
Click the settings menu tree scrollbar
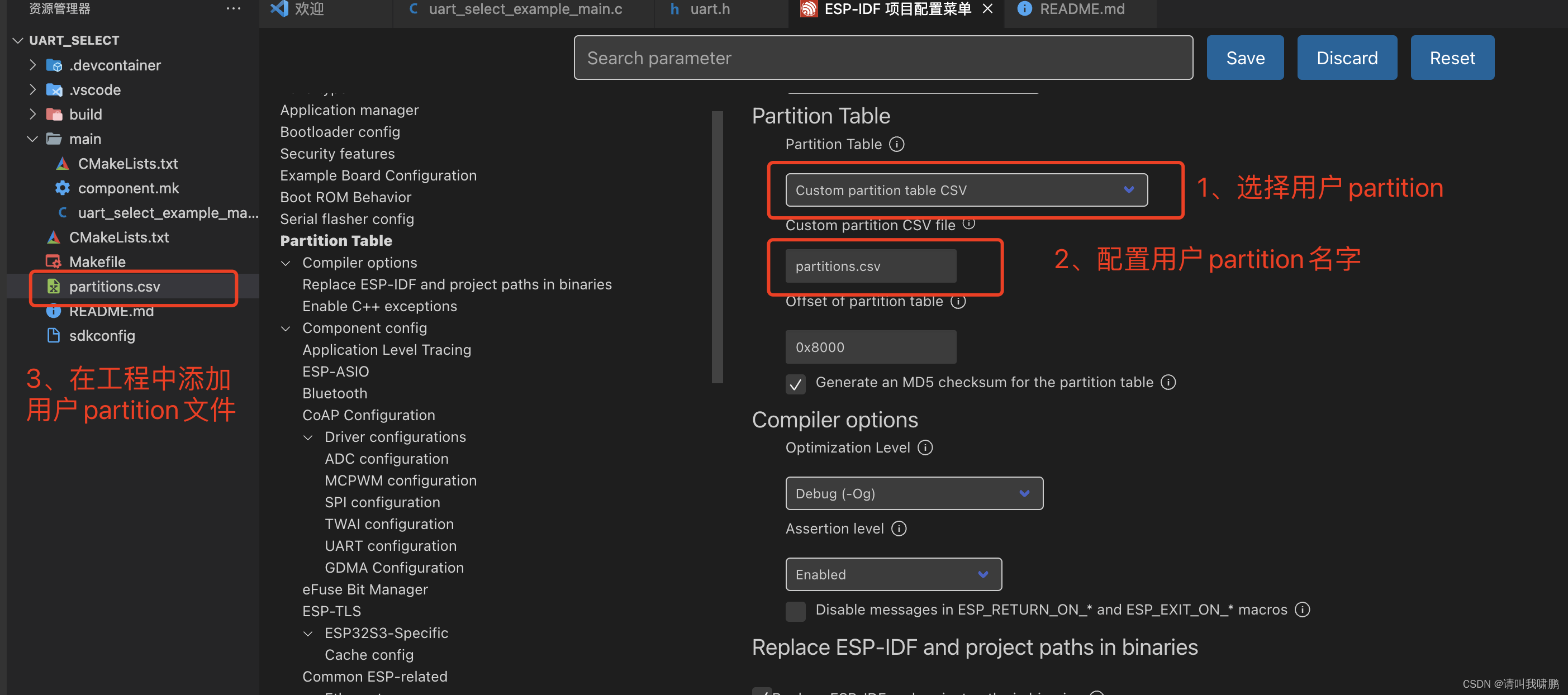click(x=717, y=246)
